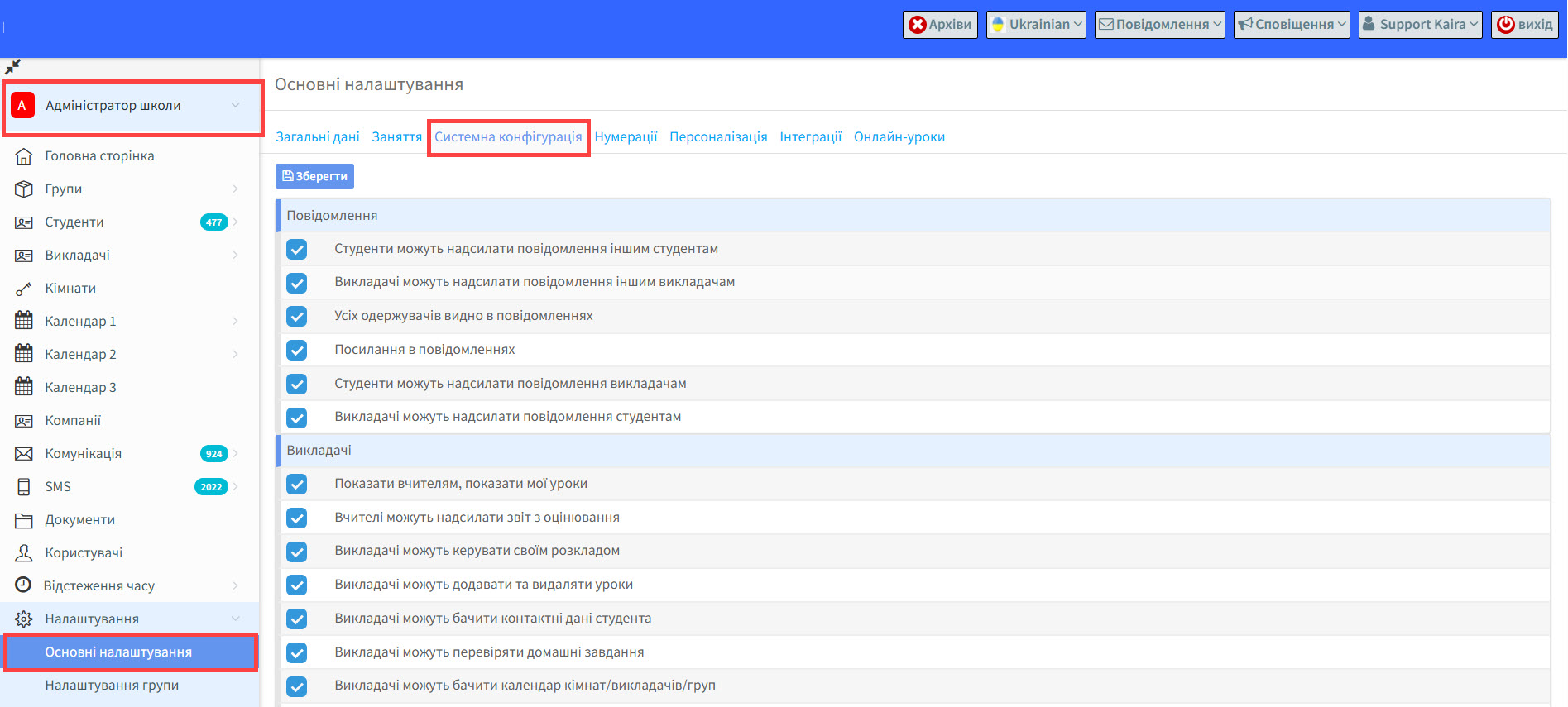Click the collapse sidebar arrows icon
This screenshot has width=1568, height=707.
pos(12,67)
